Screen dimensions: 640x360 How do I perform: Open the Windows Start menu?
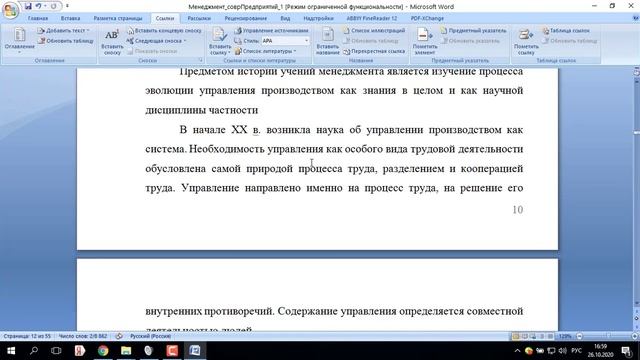[11, 351]
